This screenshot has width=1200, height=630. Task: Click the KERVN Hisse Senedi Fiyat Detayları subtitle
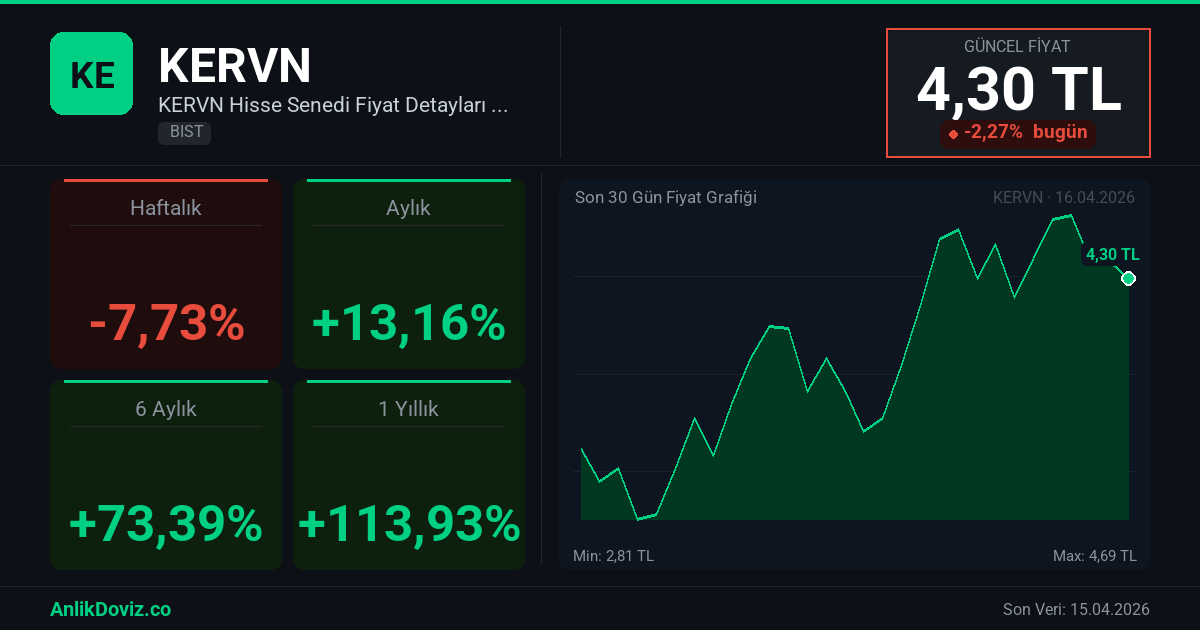(334, 105)
